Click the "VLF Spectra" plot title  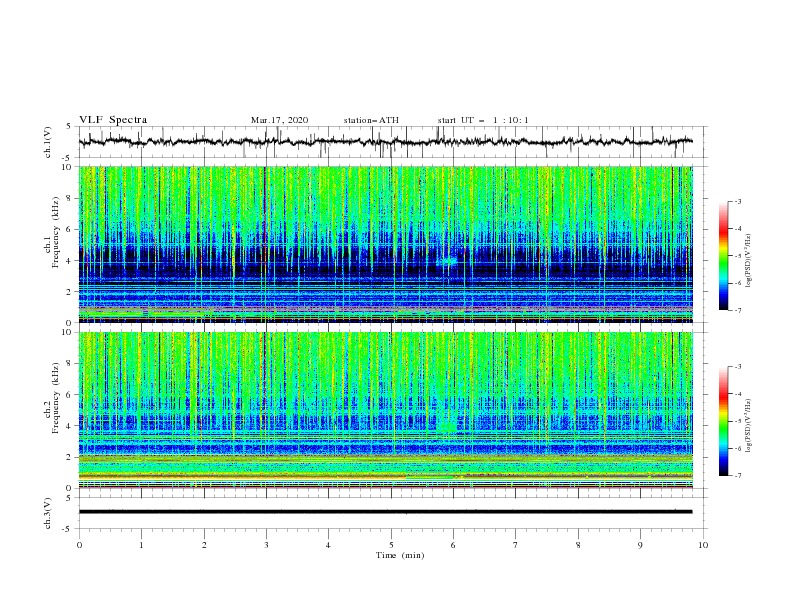[113, 120]
